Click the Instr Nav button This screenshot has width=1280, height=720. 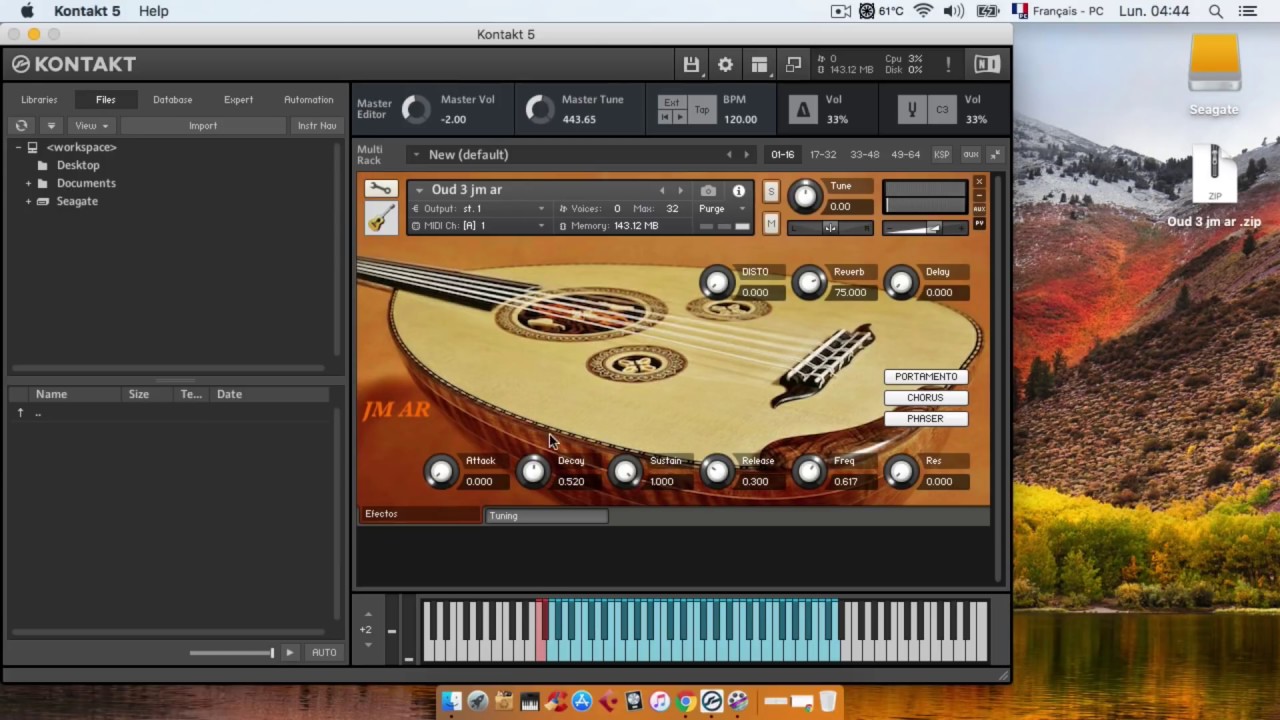[317, 126]
